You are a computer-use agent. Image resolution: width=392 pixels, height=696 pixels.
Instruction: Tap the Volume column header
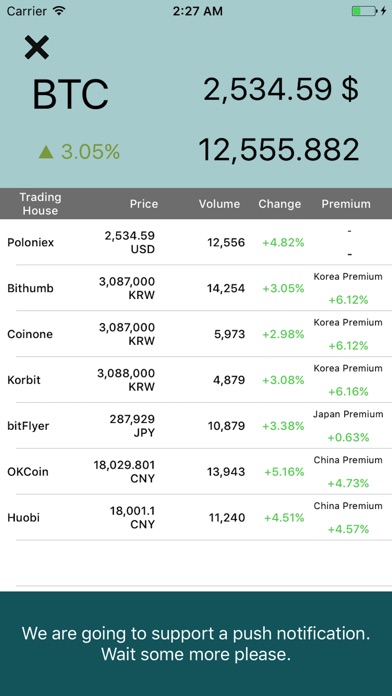pos(219,204)
